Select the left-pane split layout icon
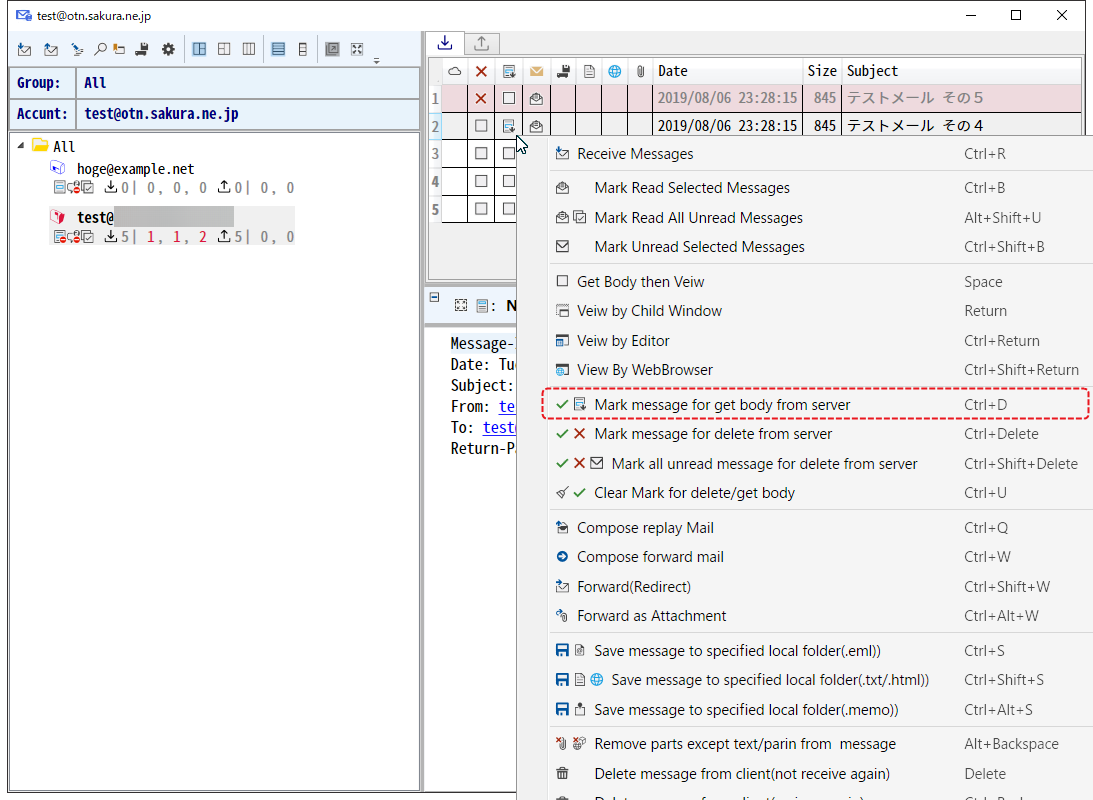1093x800 pixels. click(x=199, y=49)
